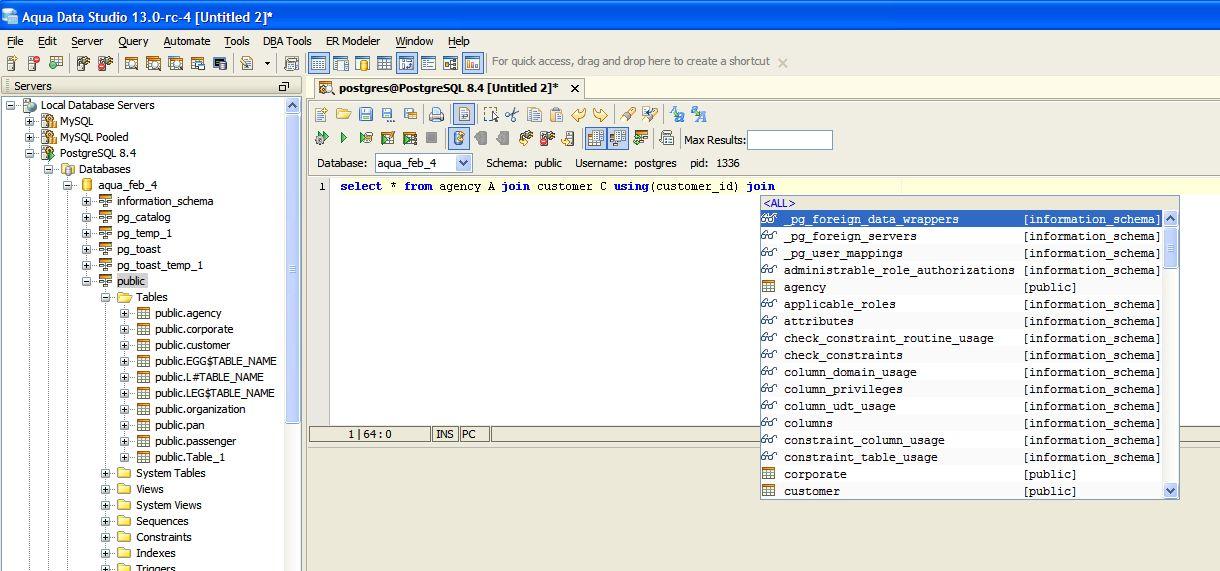The width and height of the screenshot is (1220, 571).
Task: Open the DBA Tools menu
Action: [287, 41]
